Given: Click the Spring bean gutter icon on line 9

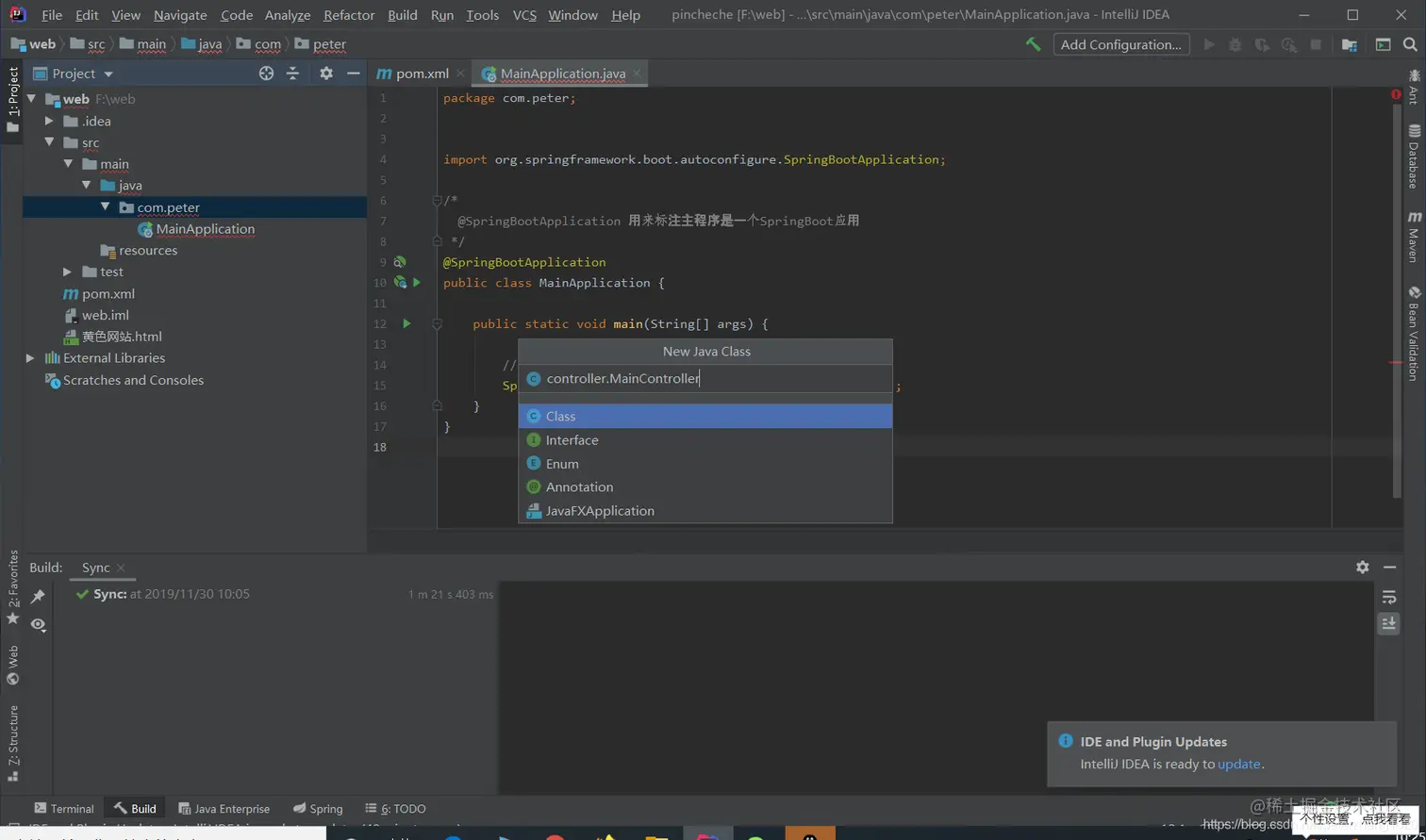Looking at the screenshot, I should coord(400,262).
